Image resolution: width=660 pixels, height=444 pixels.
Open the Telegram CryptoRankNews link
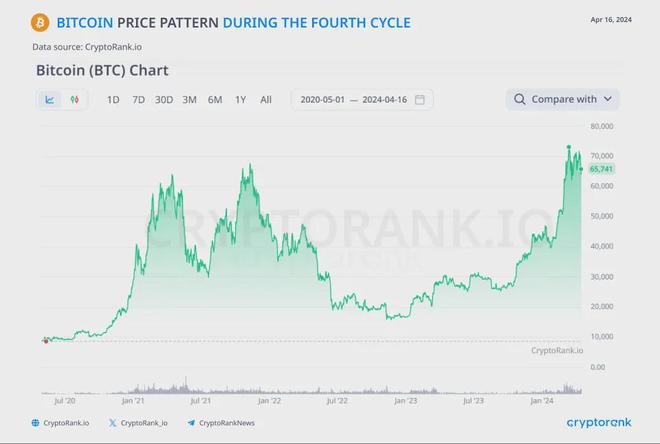click(221, 423)
